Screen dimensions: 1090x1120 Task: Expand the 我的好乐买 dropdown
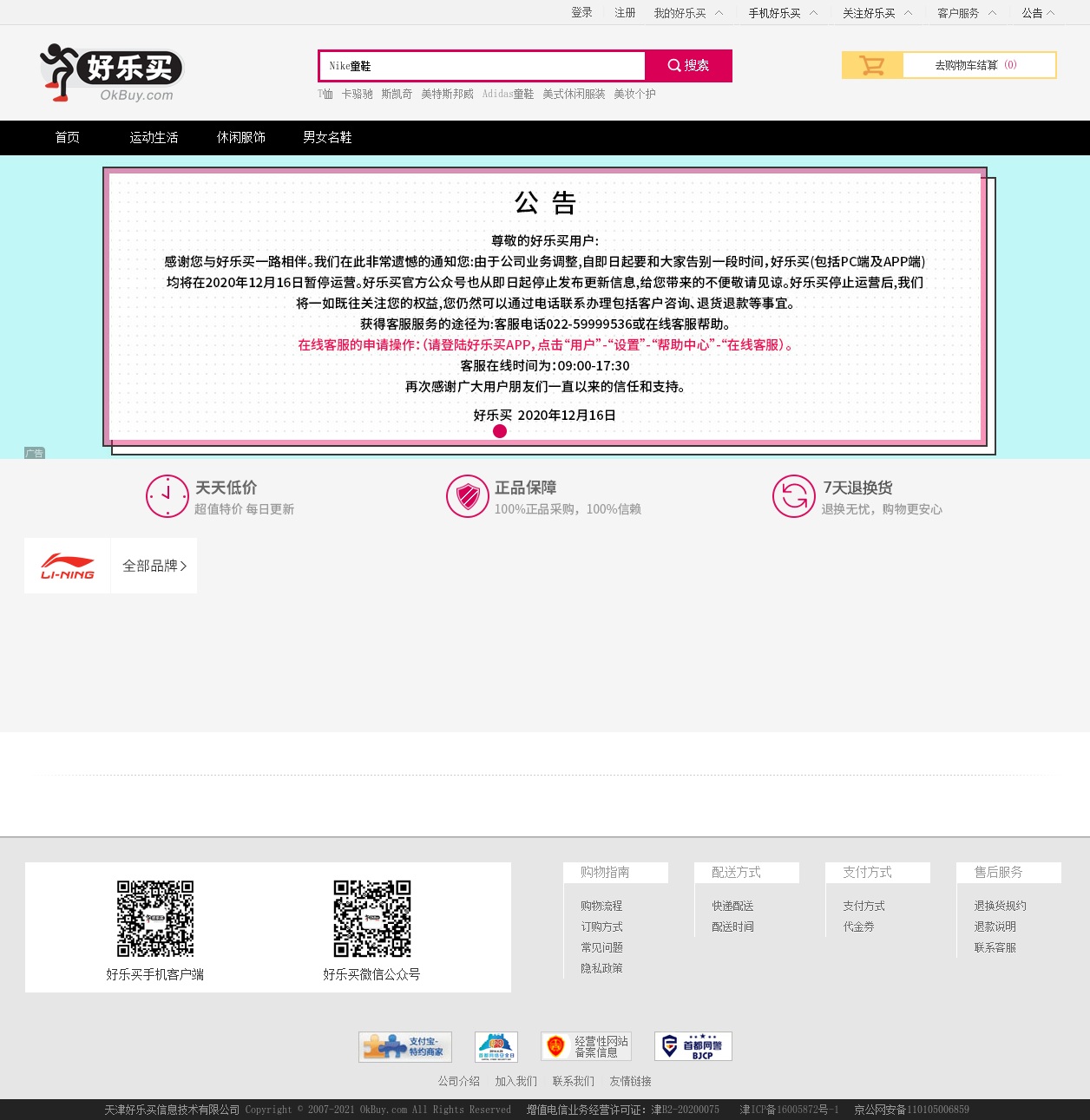point(688,13)
